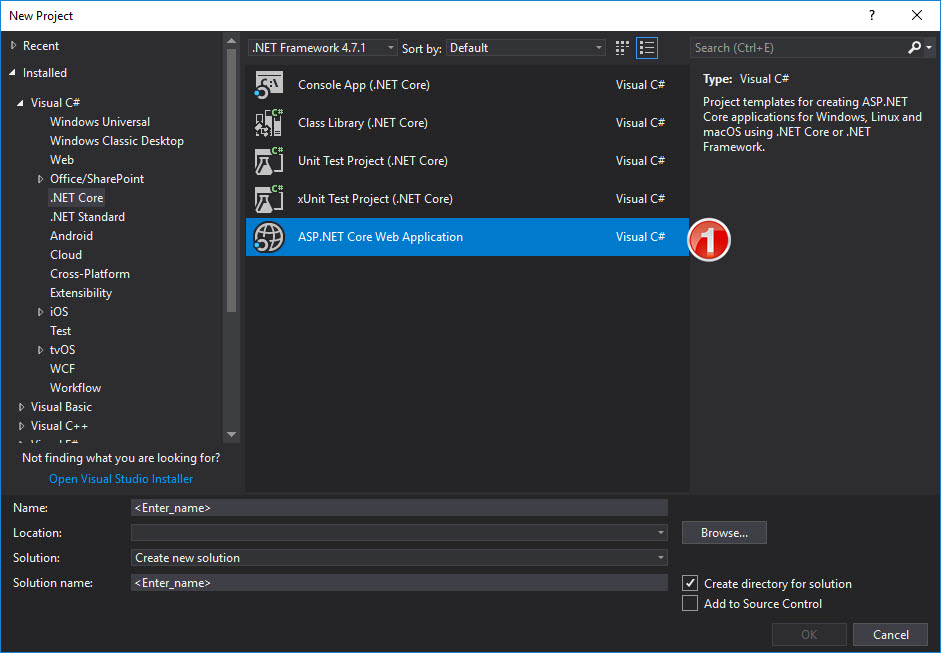Click the Name input field
The width and height of the screenshot is (941, 653).
pos(399,508)
